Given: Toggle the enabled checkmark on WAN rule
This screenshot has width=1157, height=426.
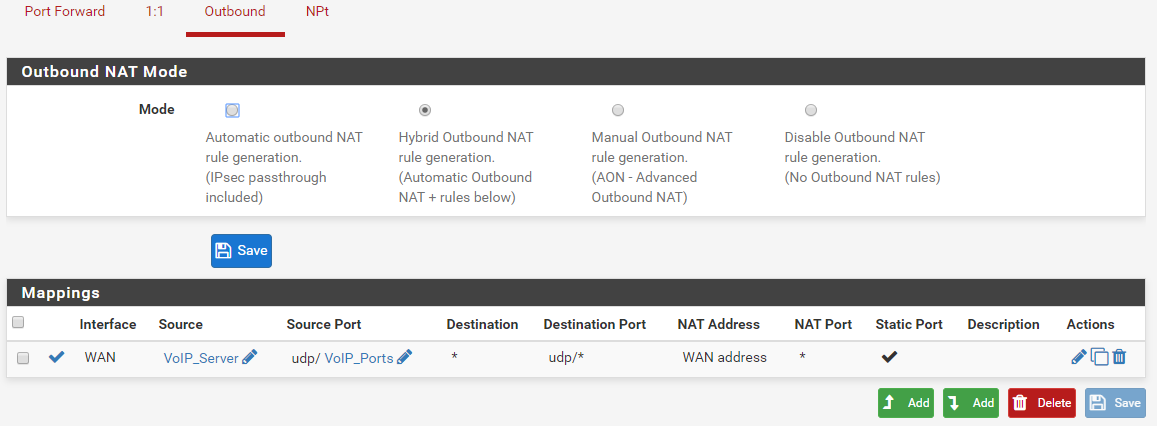Looking at the screenshot, I should coord(57,357).
